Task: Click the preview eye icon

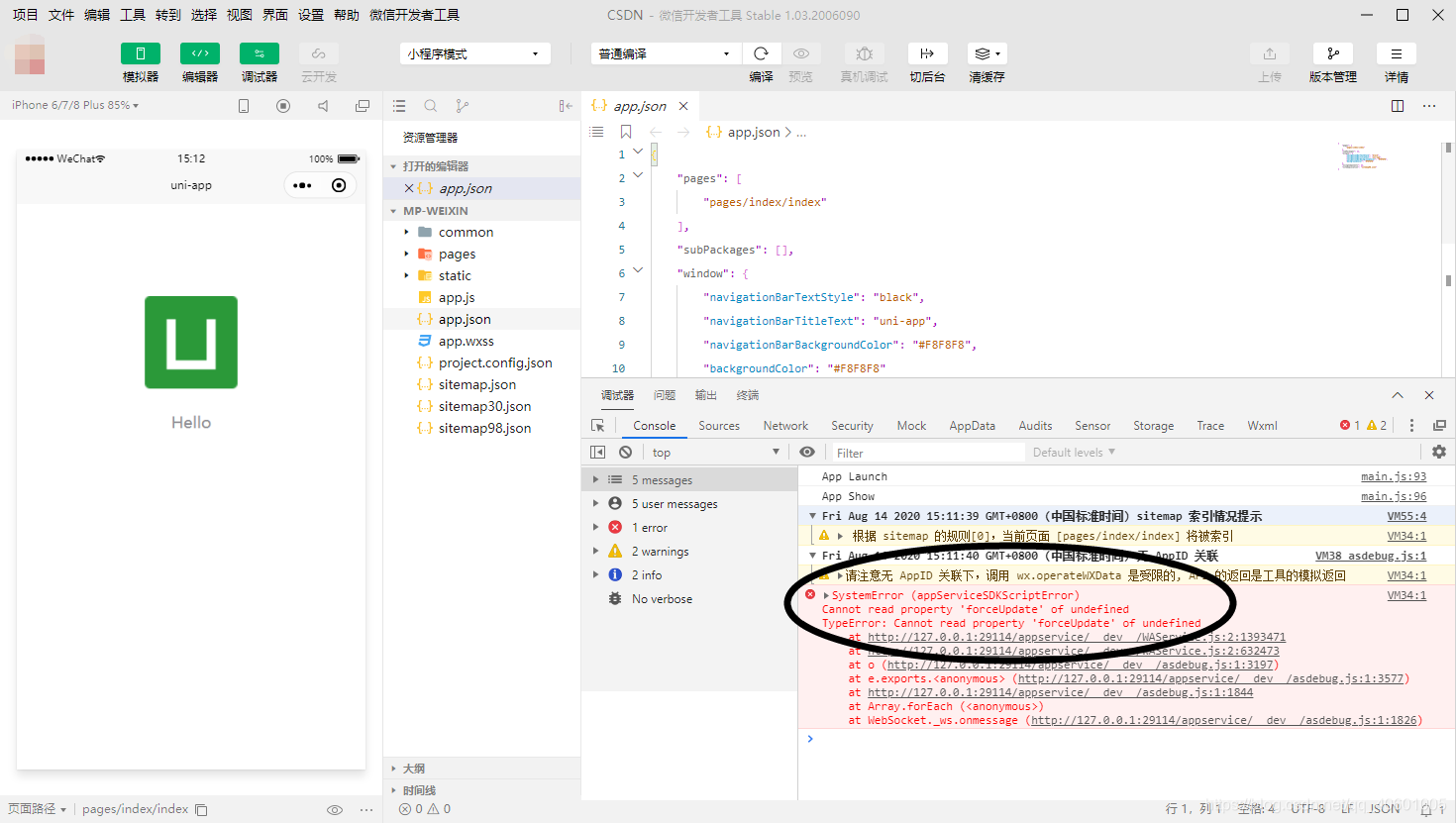Action: tap(801, 53)
